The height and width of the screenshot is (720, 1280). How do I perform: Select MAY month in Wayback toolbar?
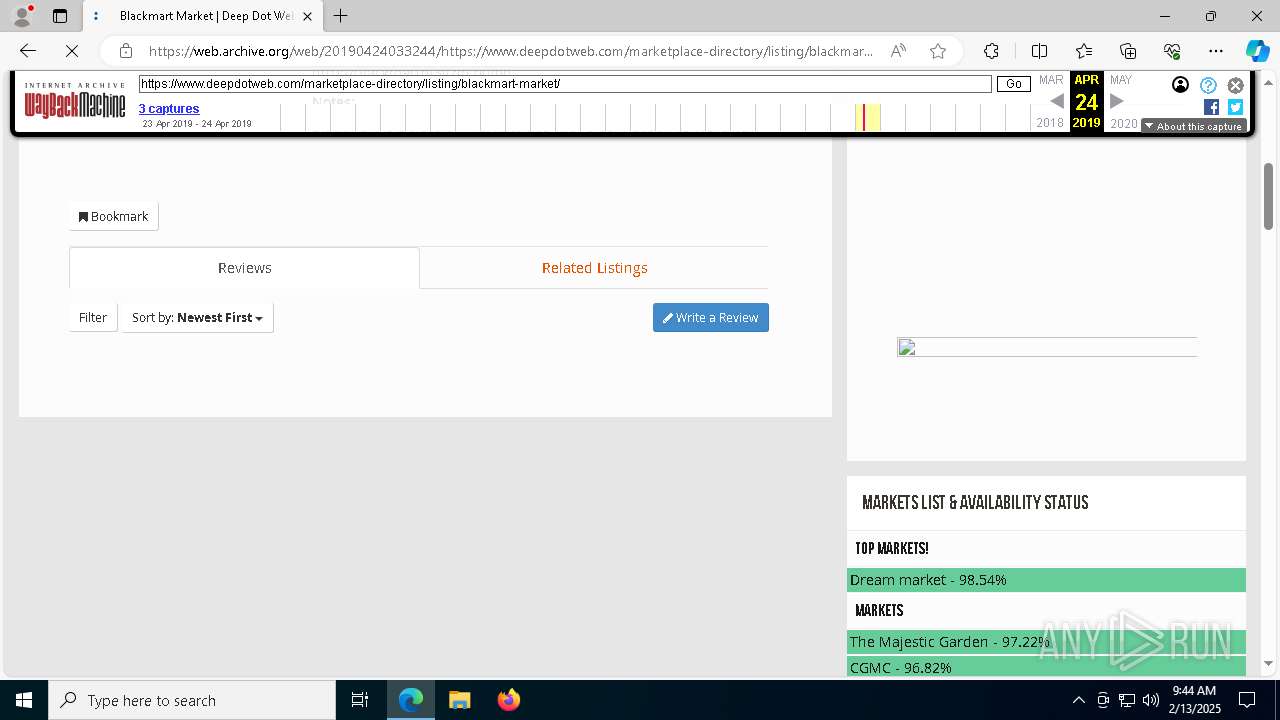[x=1121, y=80]
